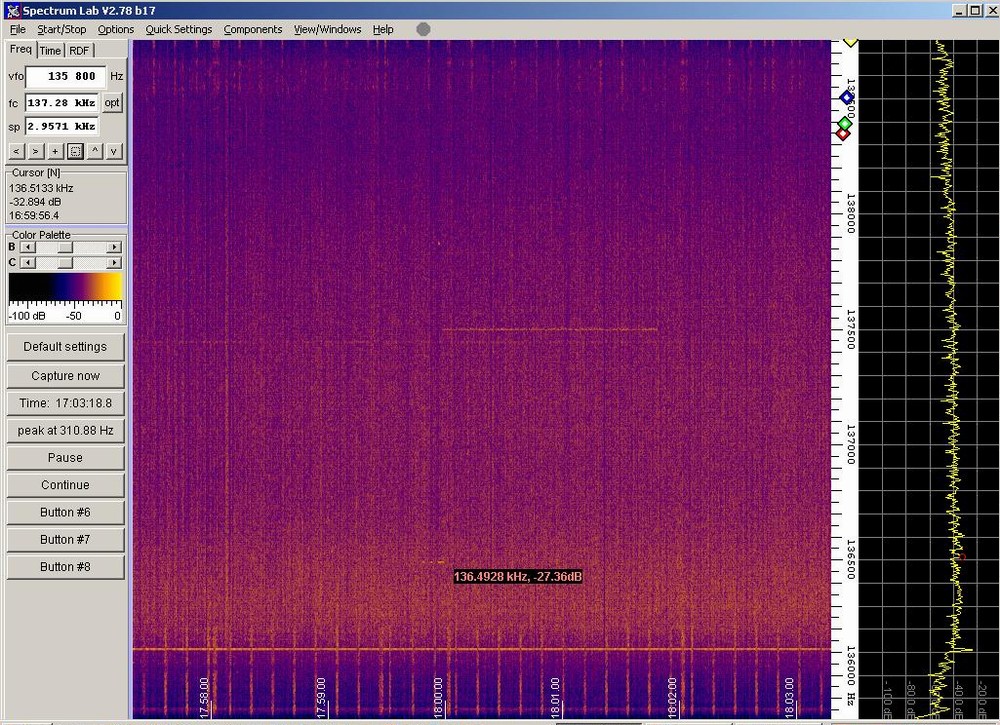Toggle the dotted-rectangle zoom selection button
The image size is (1000, 725).
click(75, 151)
